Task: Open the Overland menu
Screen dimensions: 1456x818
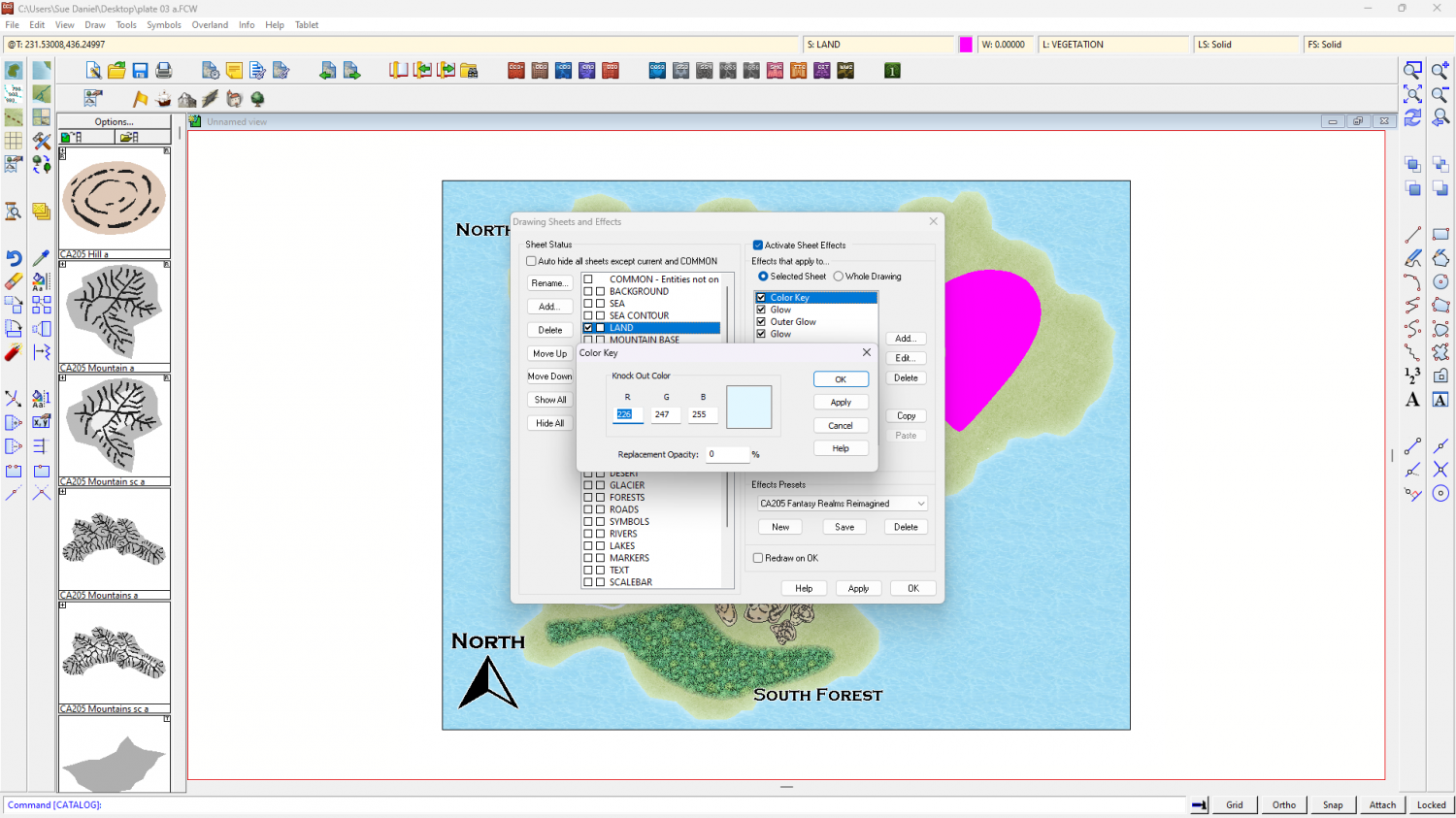Action: (210, 25)
